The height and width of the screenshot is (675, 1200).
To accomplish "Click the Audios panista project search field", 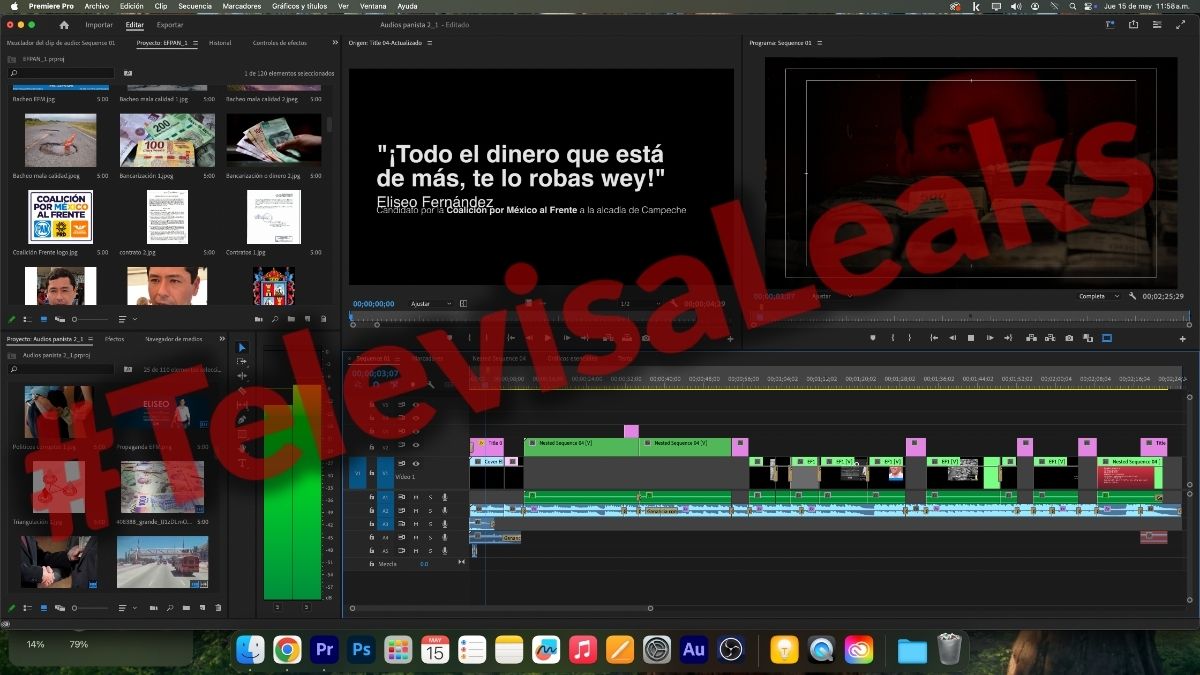I will pyautogui.click(x=61, y=369).
